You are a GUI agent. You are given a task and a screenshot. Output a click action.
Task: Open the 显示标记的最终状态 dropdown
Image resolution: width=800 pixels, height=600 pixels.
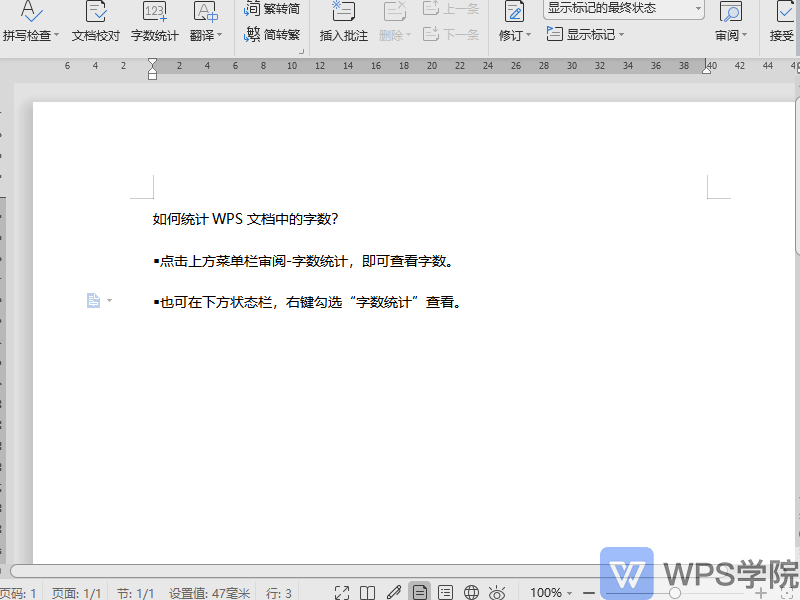[624, 9]
